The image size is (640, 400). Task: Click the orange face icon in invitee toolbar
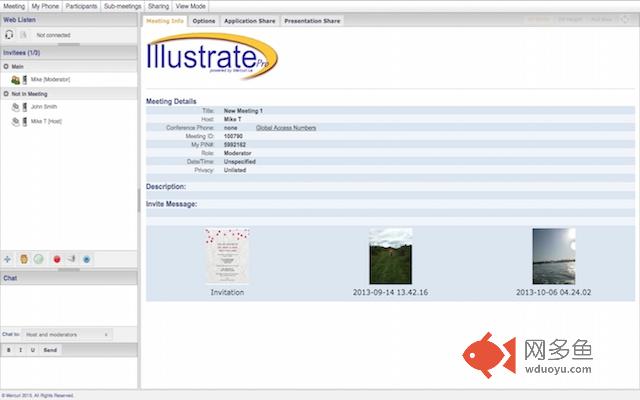click(24, 259)
